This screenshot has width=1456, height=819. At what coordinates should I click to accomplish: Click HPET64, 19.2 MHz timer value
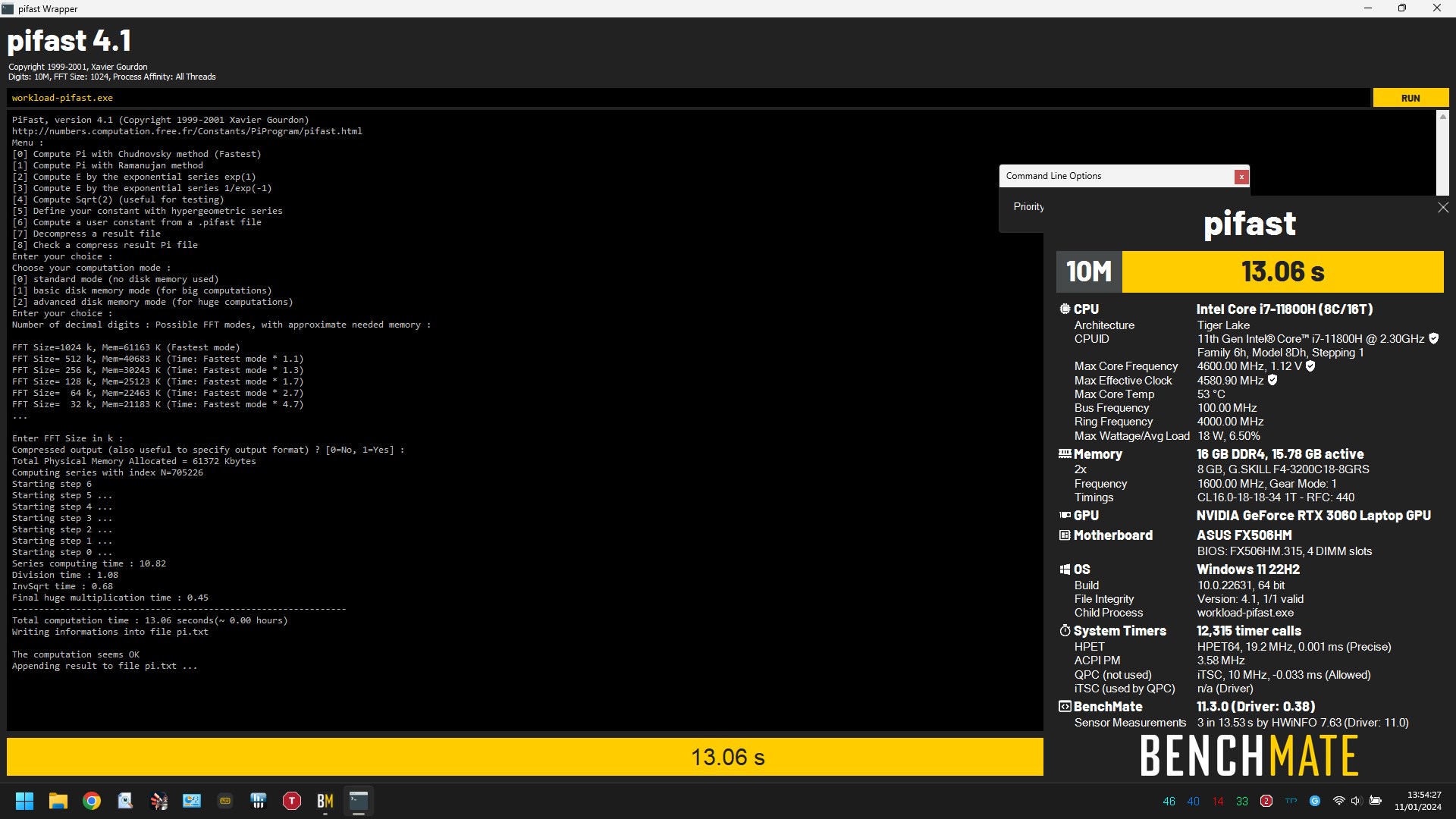point(1294,647)
